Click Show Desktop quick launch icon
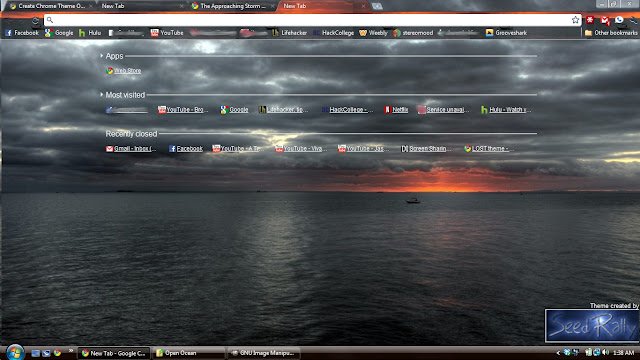640x360 pixels. click(x=36, y=353)
